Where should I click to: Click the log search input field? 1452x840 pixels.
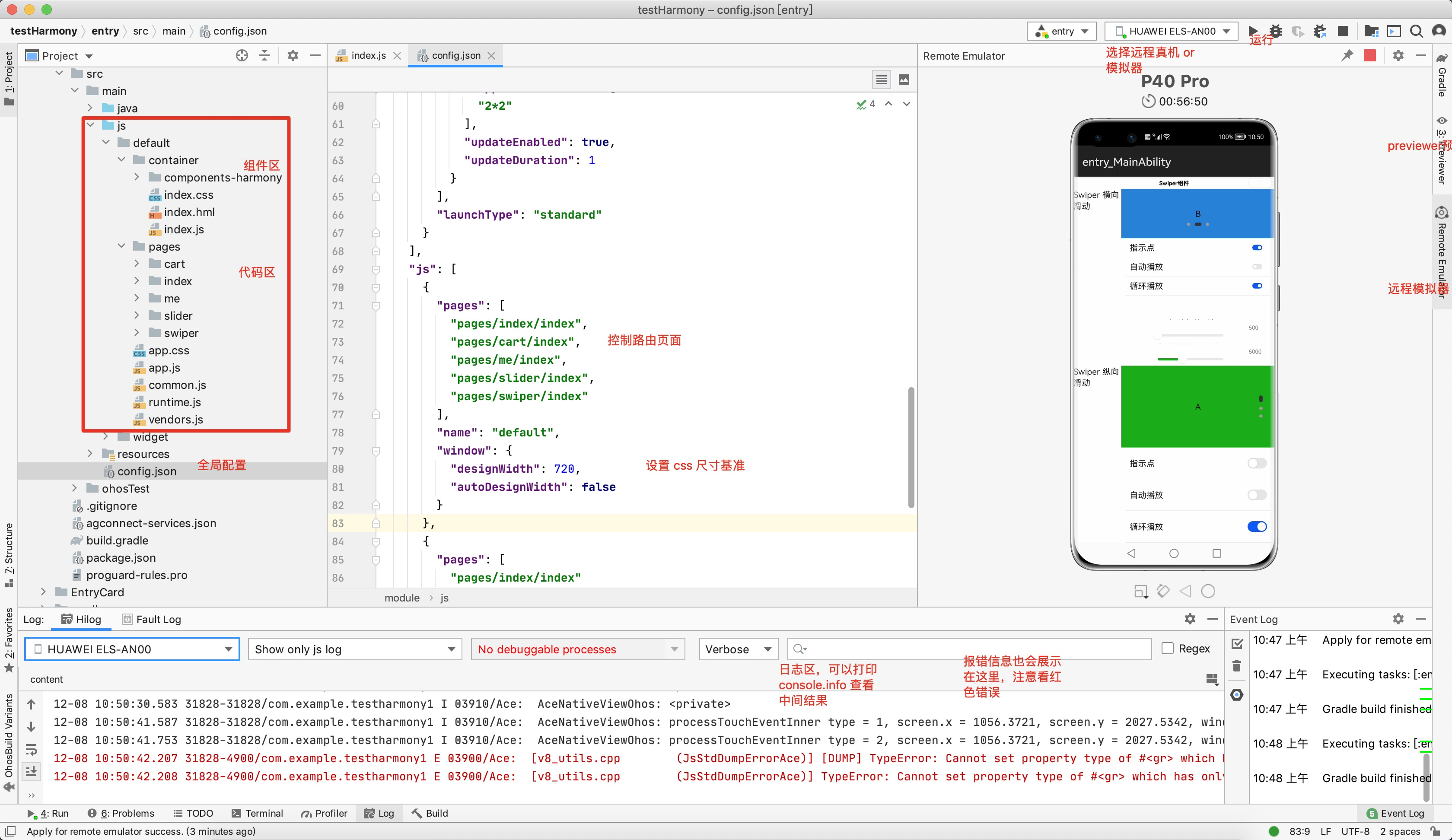(969, 649)
